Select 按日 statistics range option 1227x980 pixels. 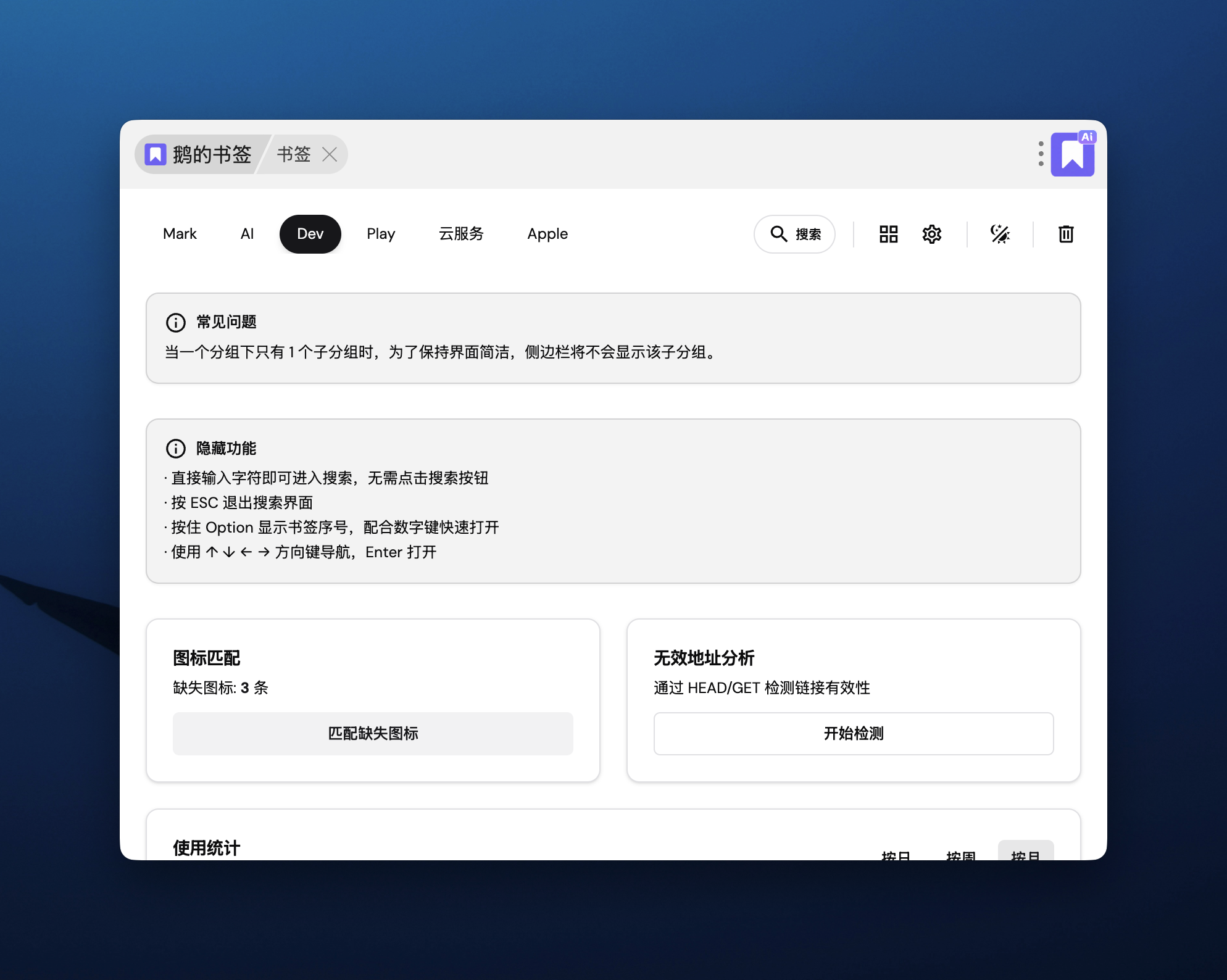896,855
